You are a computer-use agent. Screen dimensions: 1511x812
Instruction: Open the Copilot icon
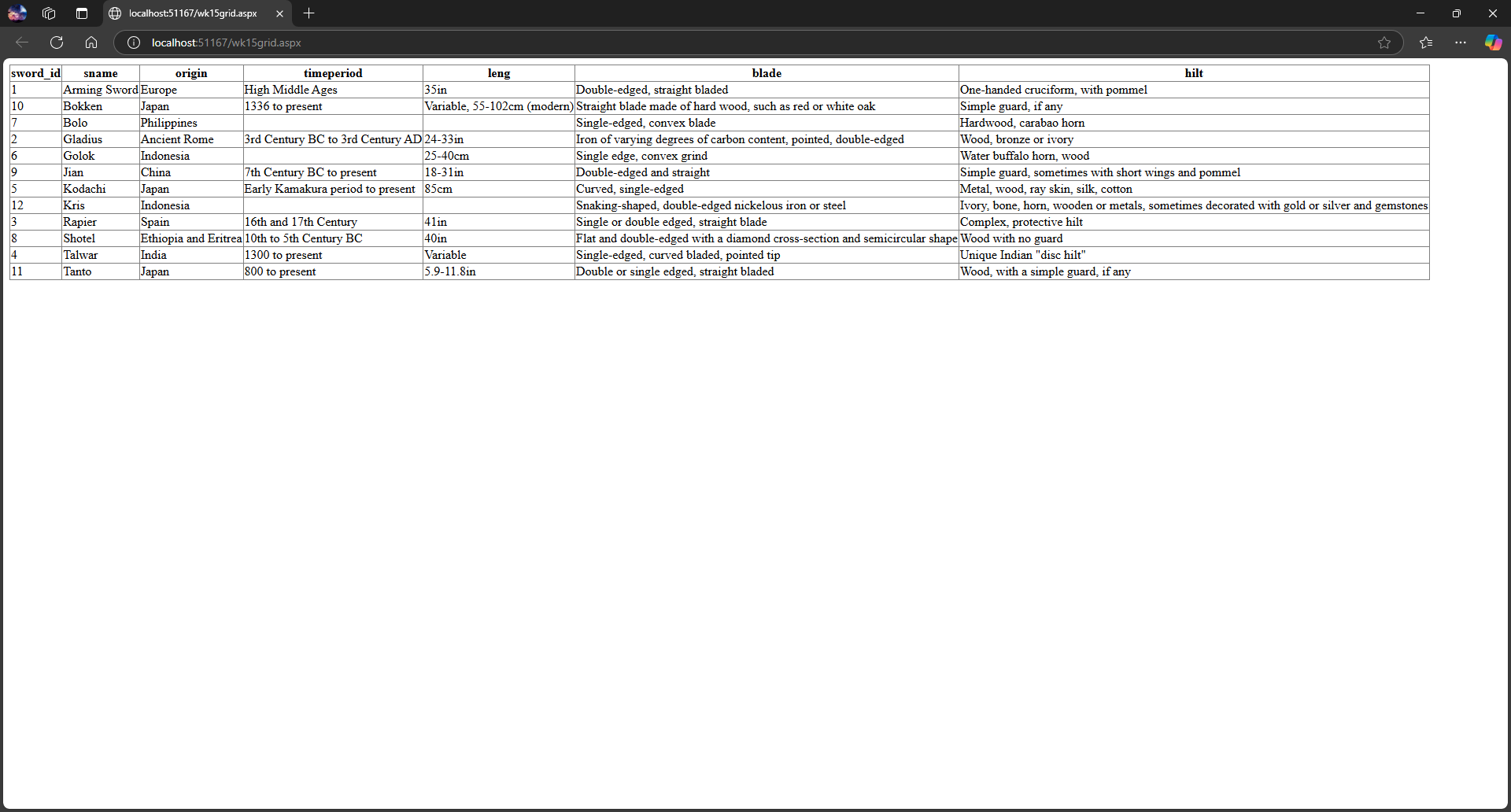1493,42
